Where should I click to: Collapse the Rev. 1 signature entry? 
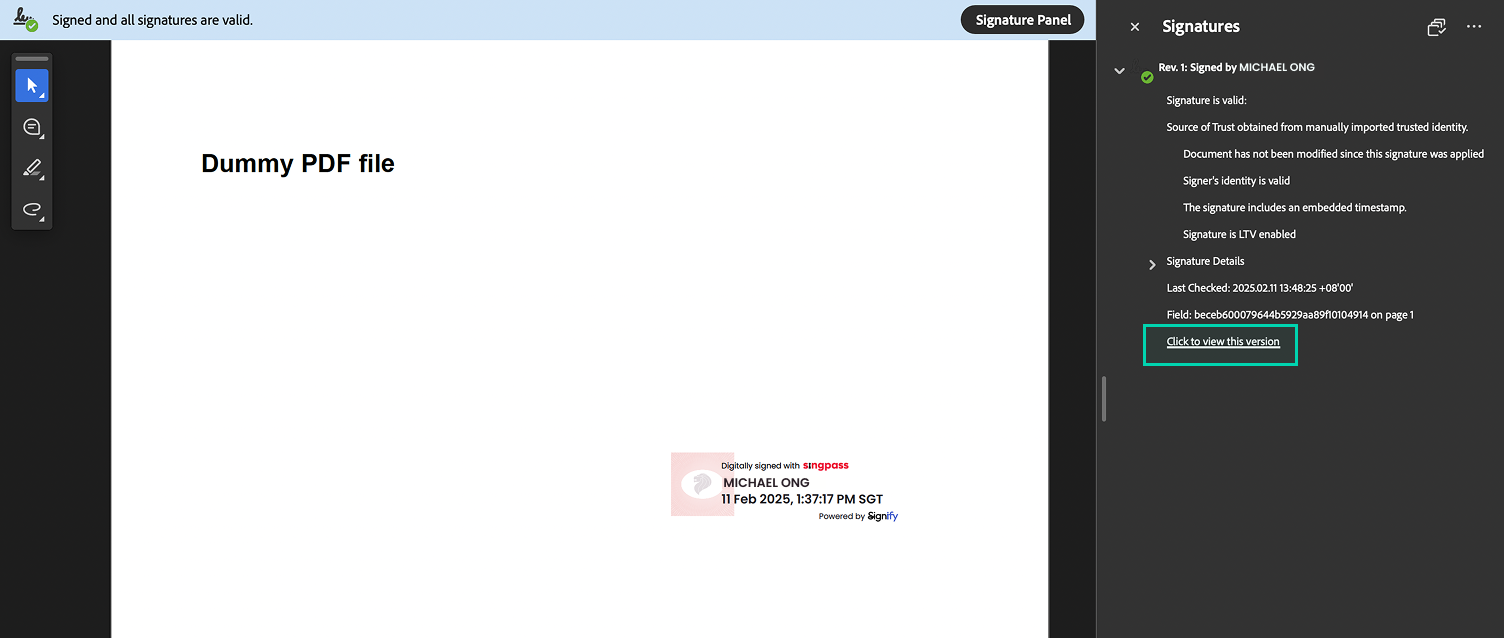(x=1120, y=70)
